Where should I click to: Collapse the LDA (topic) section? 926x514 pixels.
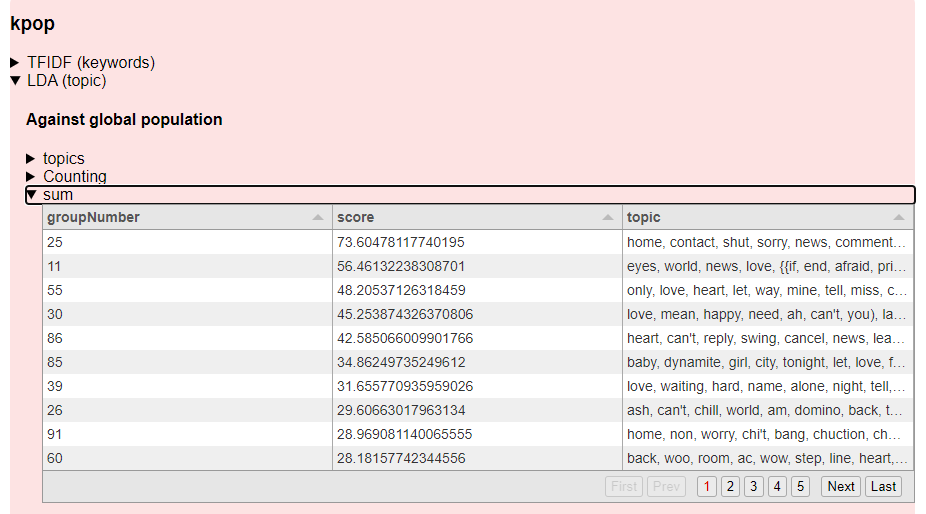[x=58, y=80]
